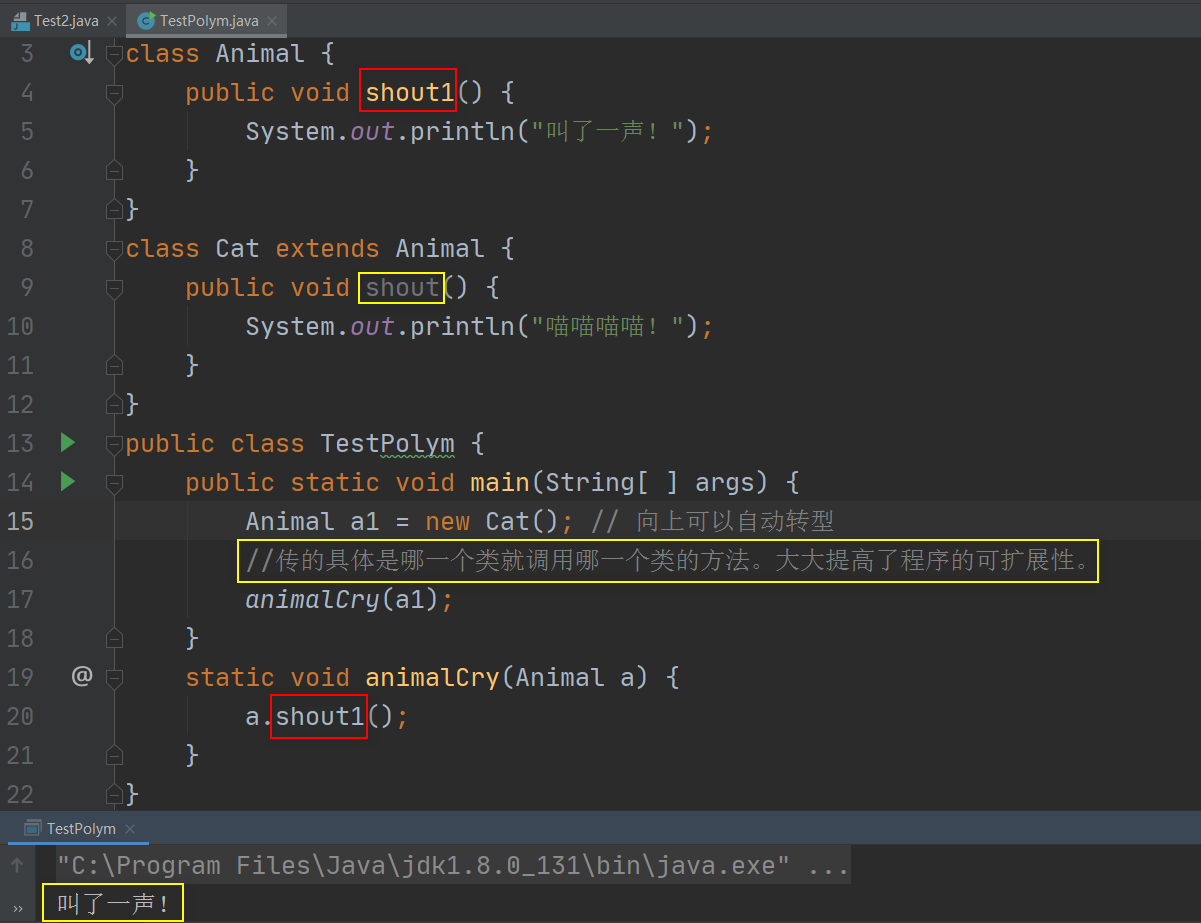
Task: Click the shout method name in Cat class
Action: (x=403, y=287)
